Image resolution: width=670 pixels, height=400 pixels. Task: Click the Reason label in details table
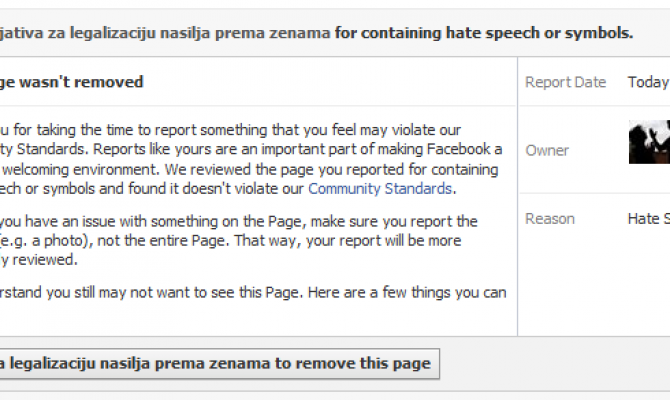[x=549, y=218]
